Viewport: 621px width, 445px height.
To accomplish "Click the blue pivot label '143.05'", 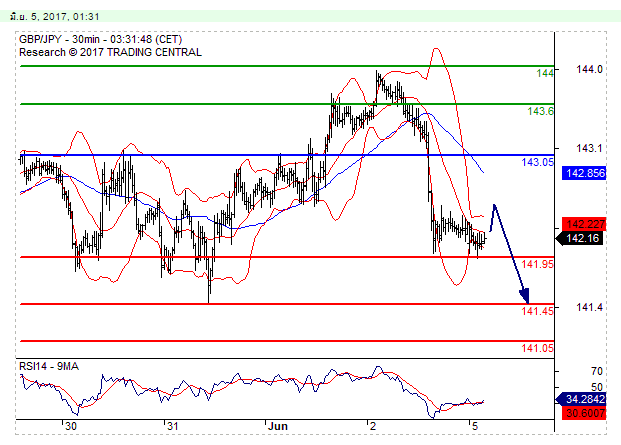I will [537, 162].
